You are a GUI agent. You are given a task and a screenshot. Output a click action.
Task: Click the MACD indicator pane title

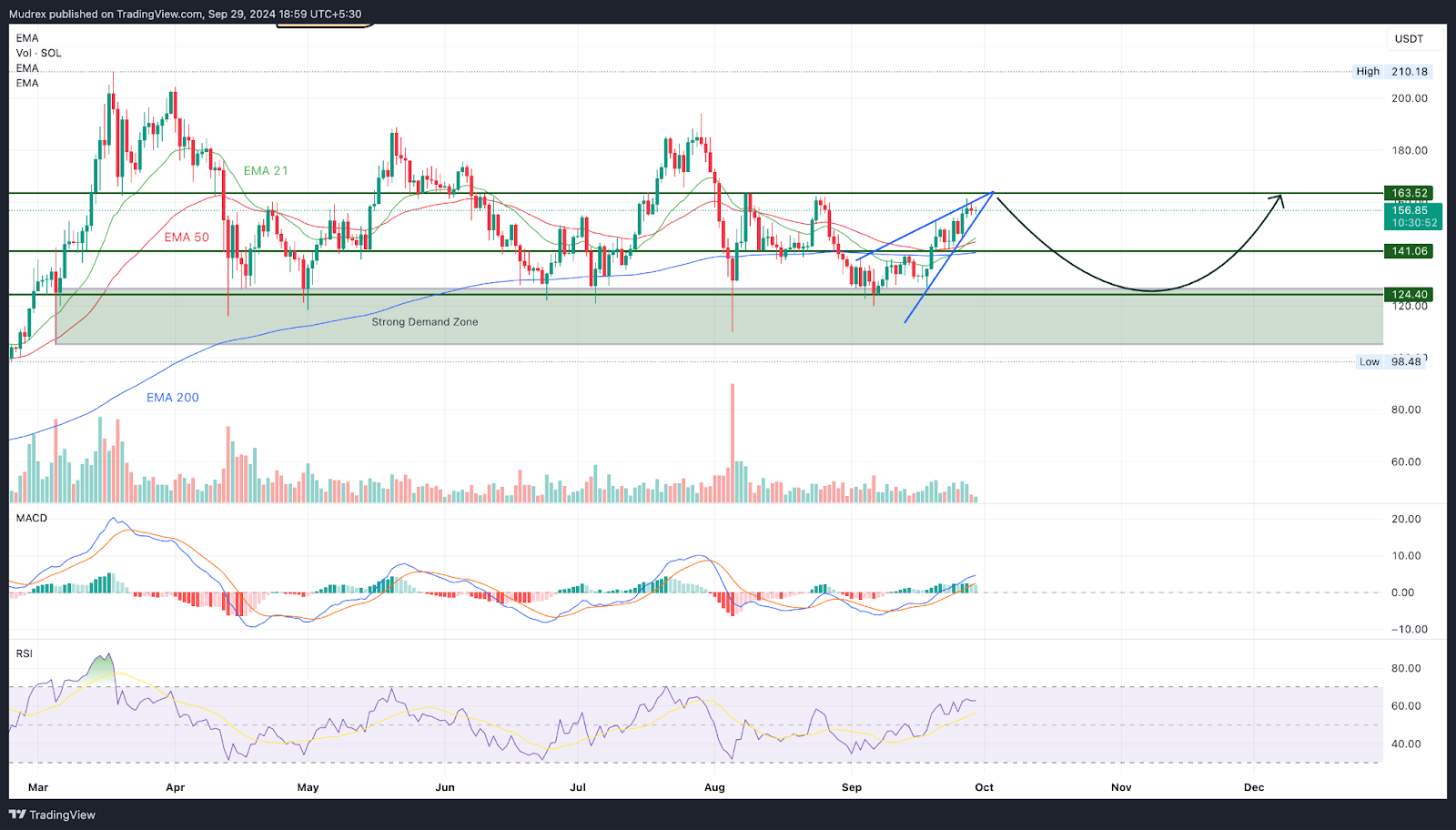[x=32, y=518]
